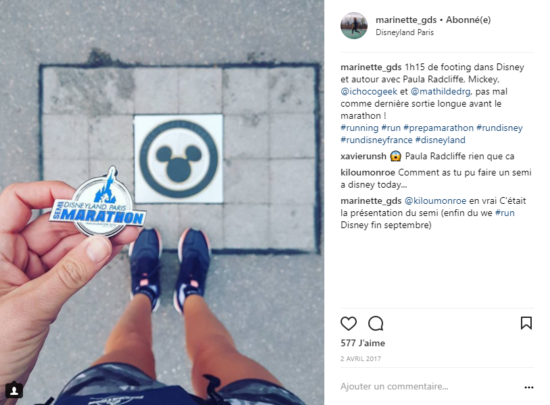
Task: Open the 2 AVRIL 2017 post date link
Action: 361,359
